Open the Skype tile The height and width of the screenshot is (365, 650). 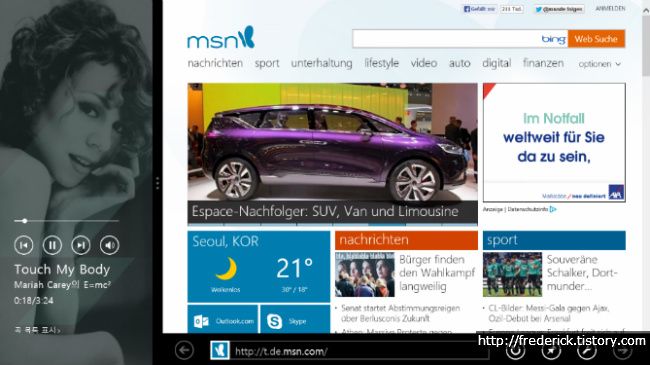(295, 319)
